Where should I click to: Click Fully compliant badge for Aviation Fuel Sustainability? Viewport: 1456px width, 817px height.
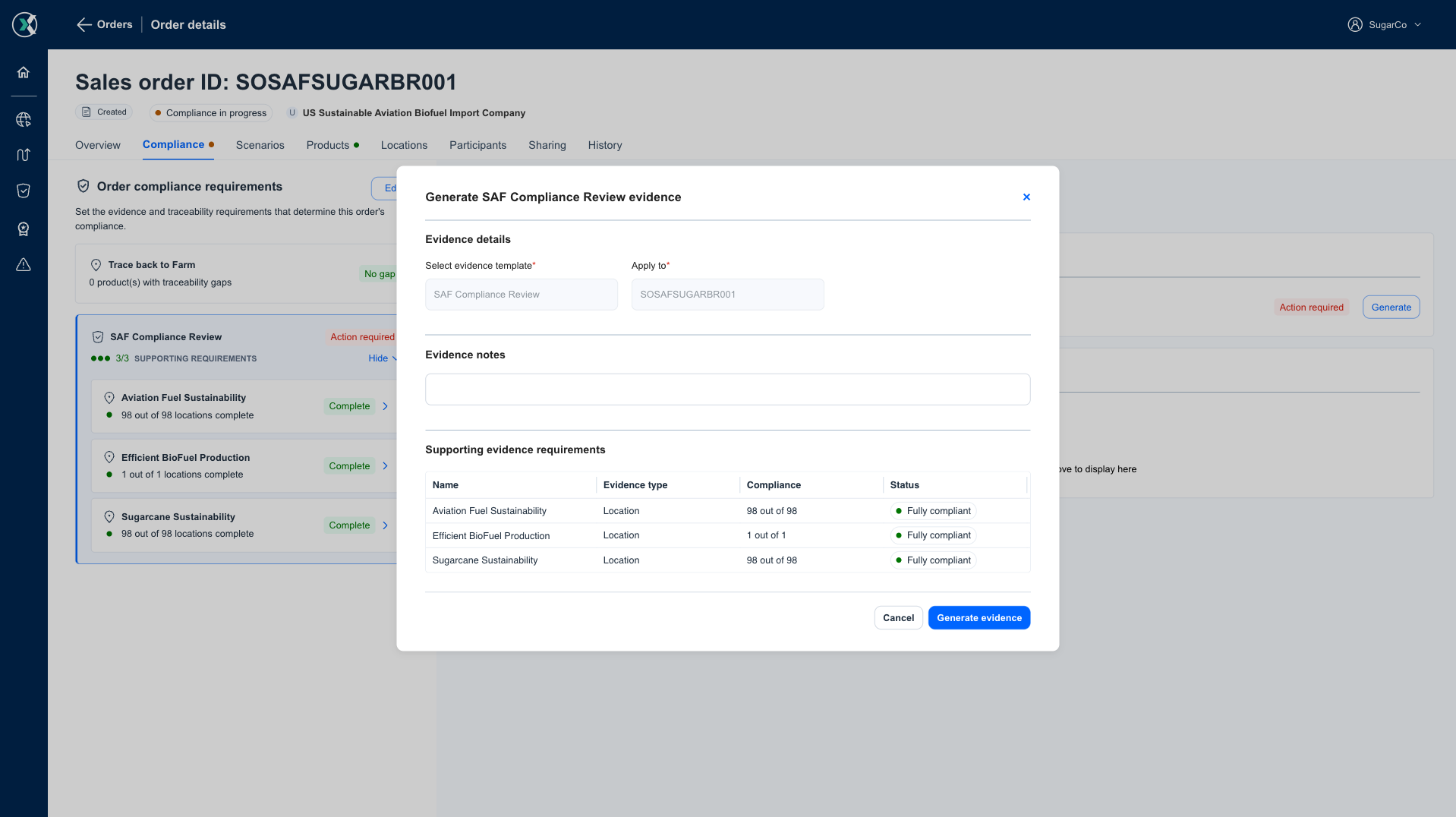[x=933, y=511]
